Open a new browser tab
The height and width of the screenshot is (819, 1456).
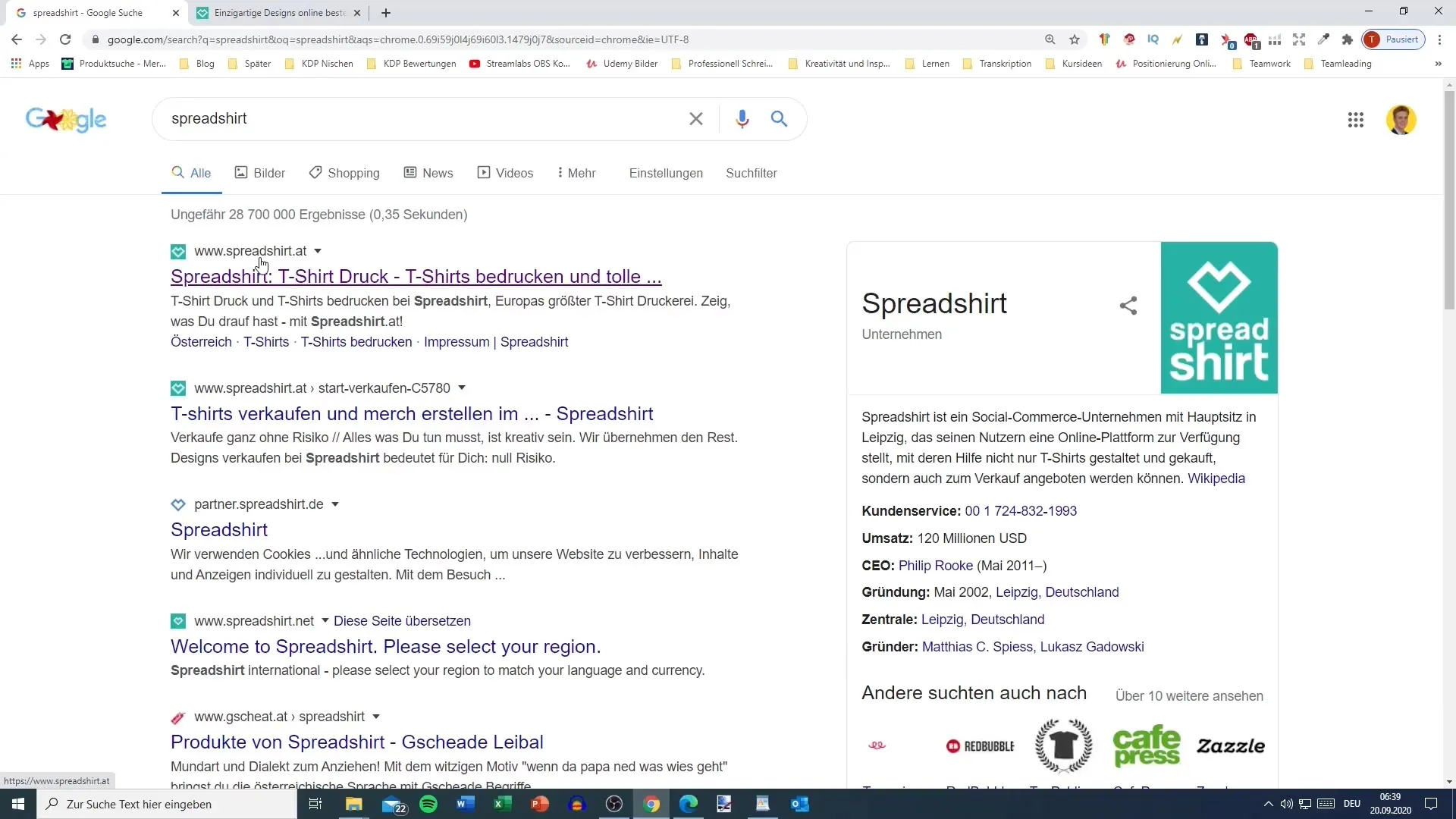386,13
